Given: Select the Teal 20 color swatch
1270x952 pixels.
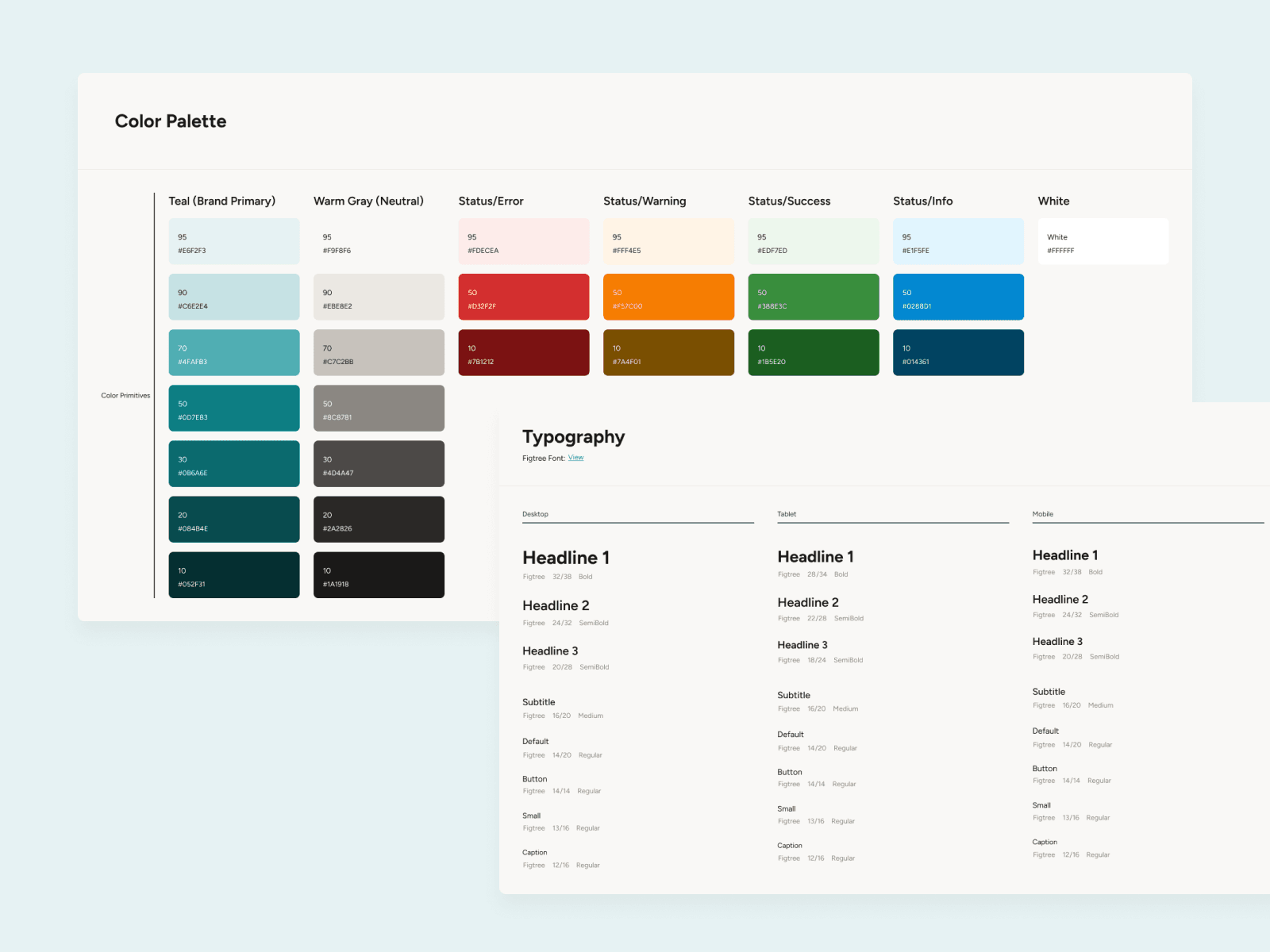Looking at the screenshot, I should (234, 519).
